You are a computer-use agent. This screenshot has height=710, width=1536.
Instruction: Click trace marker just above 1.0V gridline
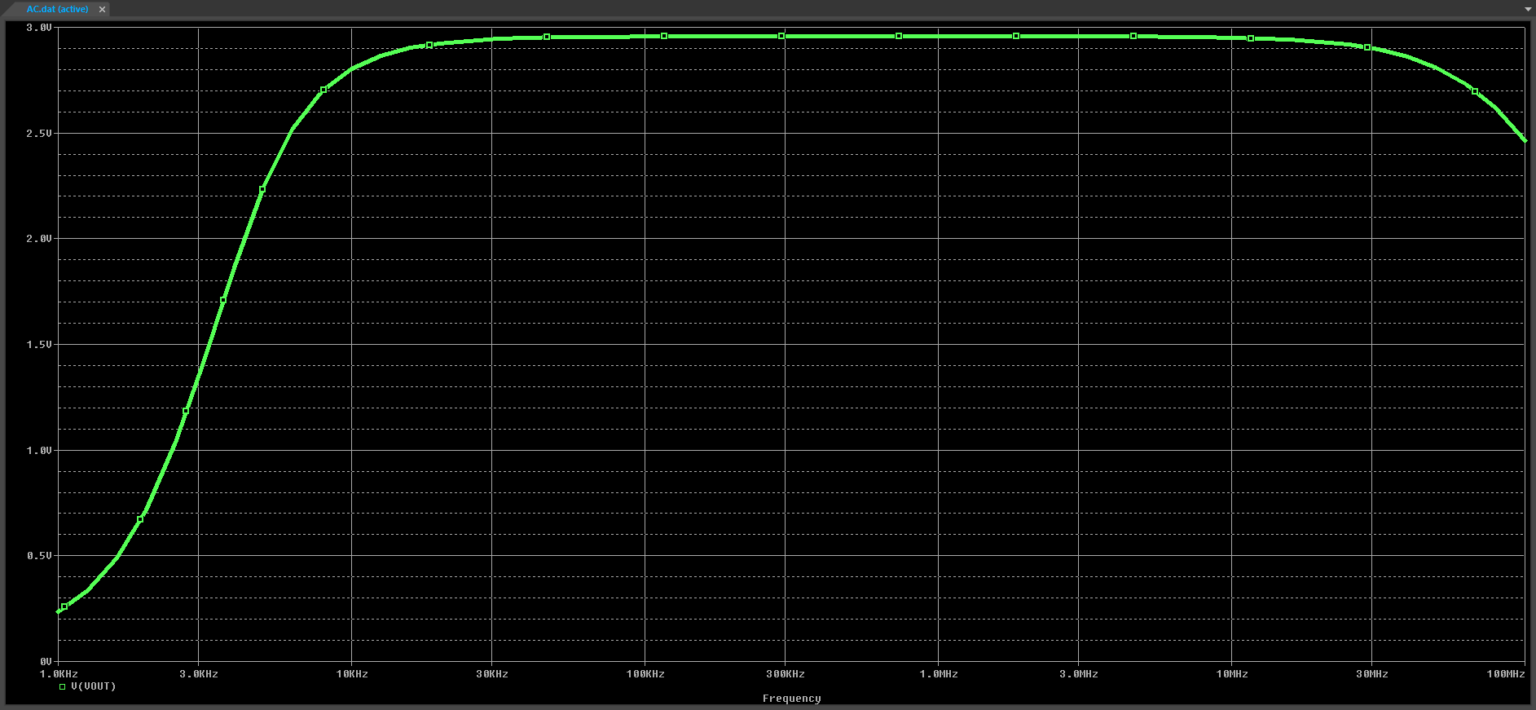point(186,411)
